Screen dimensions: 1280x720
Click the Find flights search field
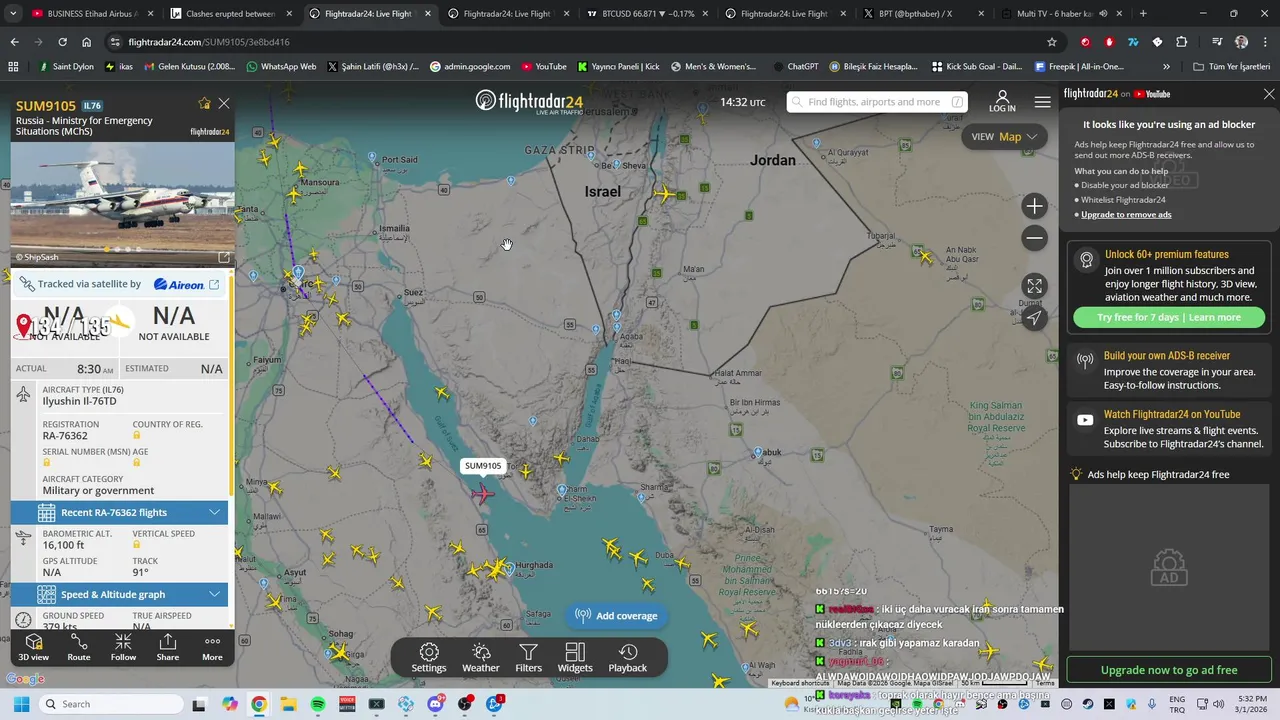tap(877, 102)
